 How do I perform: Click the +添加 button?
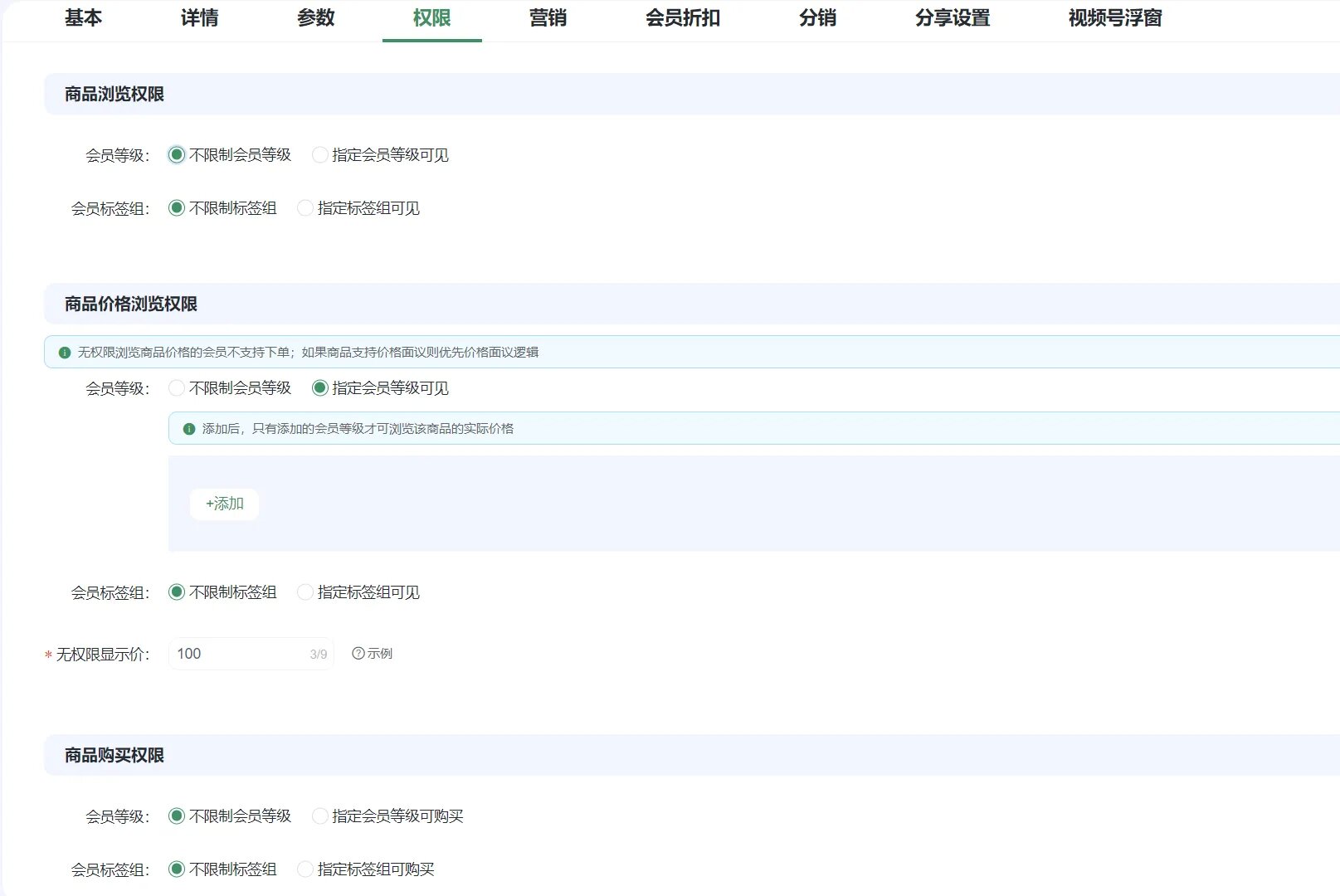224,504
